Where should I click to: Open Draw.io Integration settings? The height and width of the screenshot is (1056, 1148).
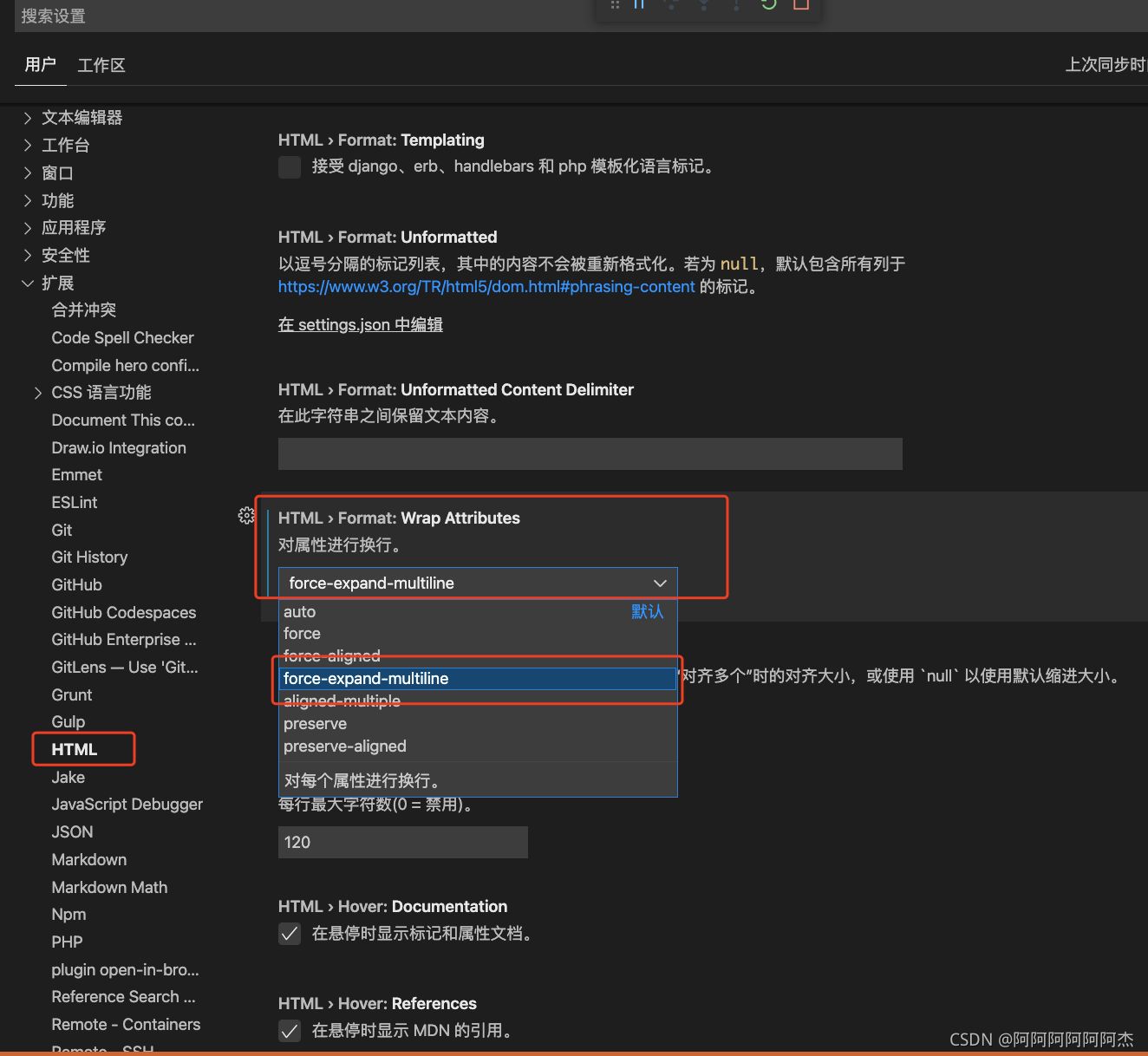(x=119, y=448)
